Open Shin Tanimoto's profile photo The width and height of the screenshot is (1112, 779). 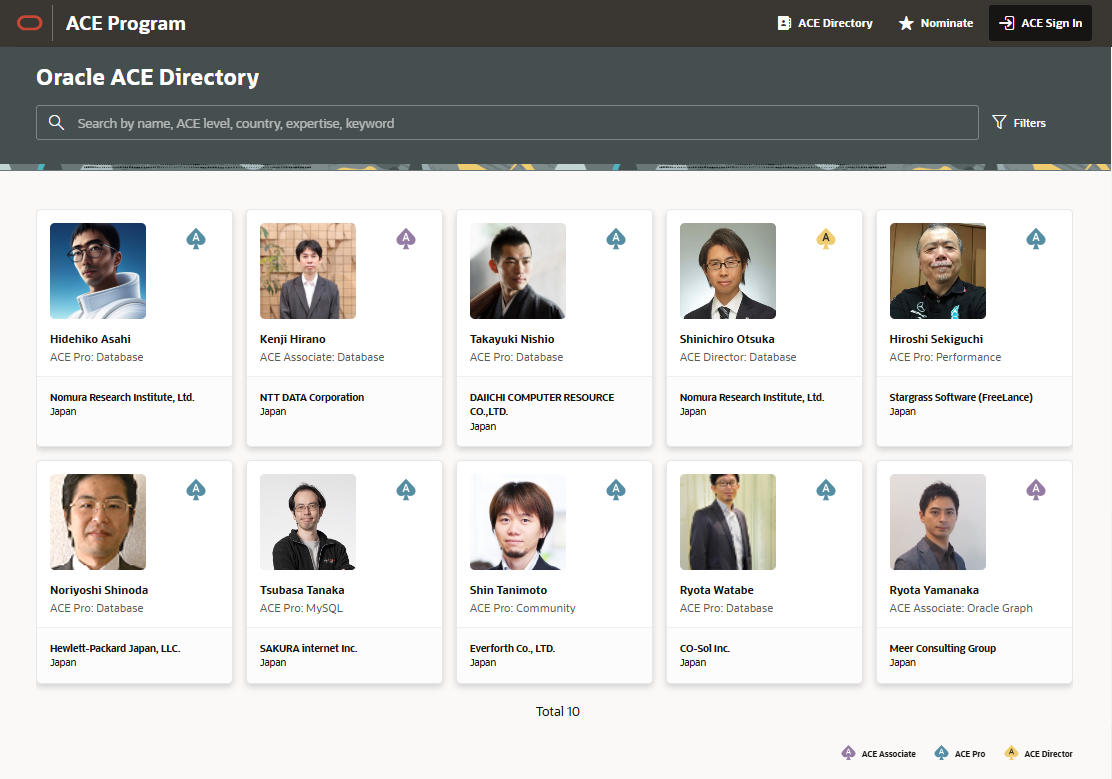[x=518, y=522]
